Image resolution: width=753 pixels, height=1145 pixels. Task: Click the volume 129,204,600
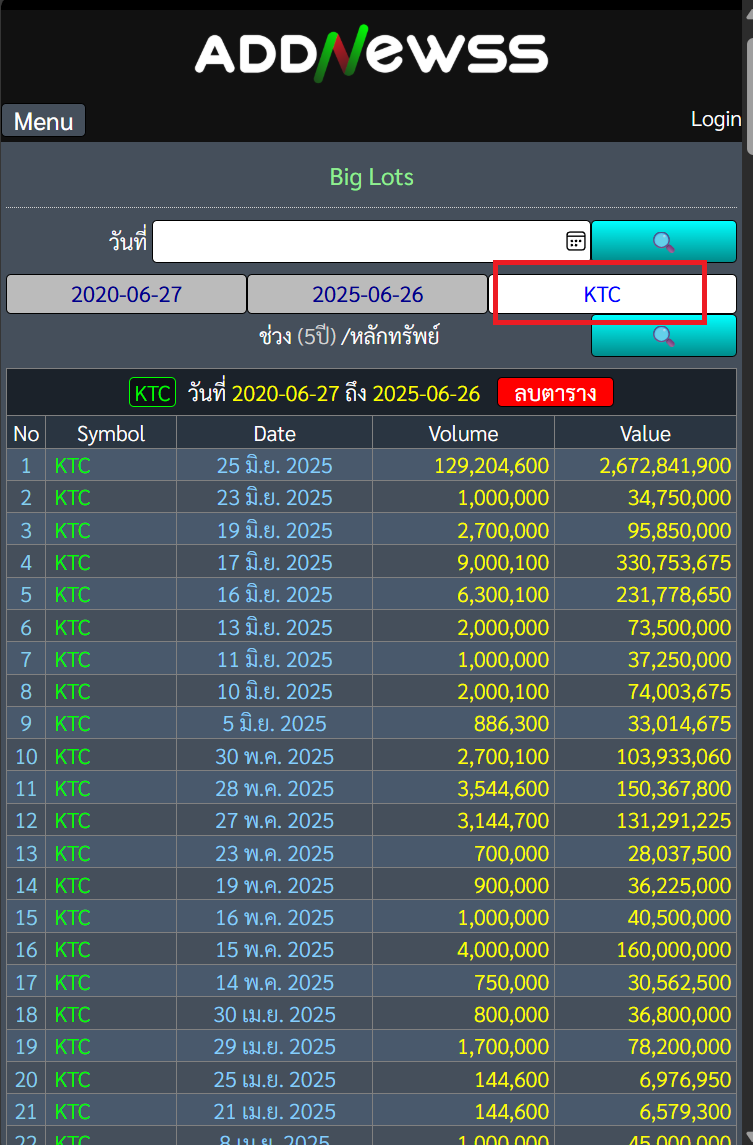point(492,465)
